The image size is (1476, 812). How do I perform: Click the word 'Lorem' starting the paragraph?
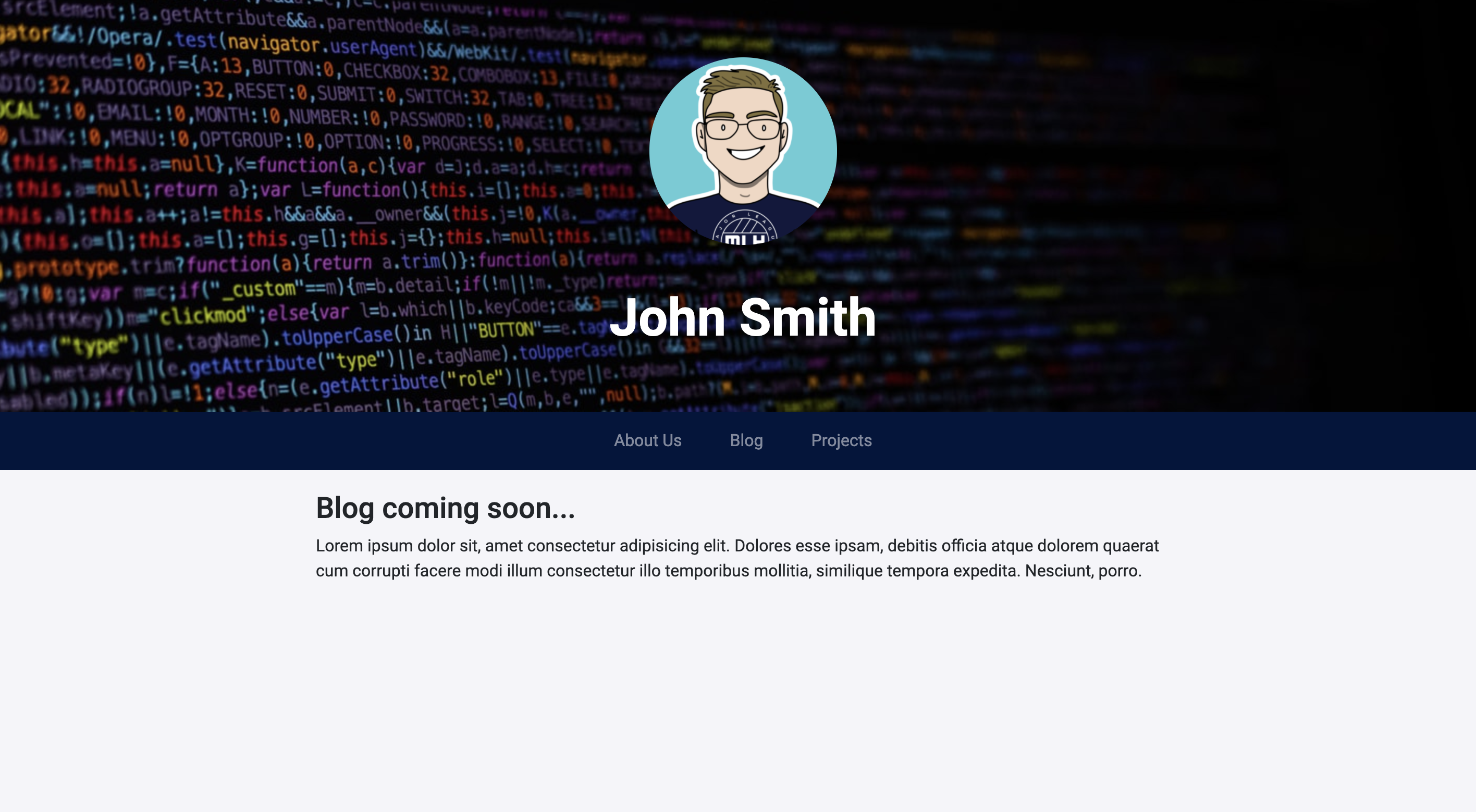(x=339, y=546)
